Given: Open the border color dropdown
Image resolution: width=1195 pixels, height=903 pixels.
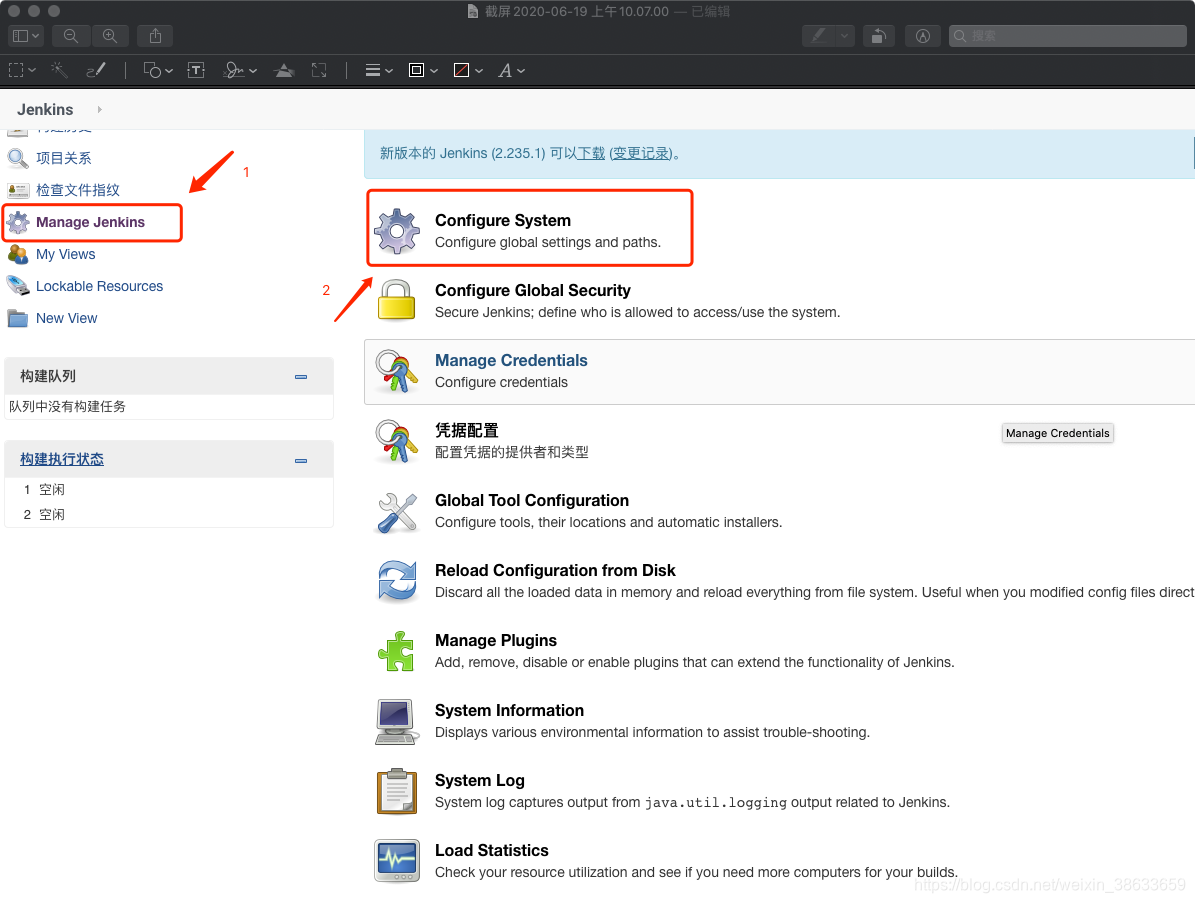Looking at the screenshot, I should (x=423, y=70).
